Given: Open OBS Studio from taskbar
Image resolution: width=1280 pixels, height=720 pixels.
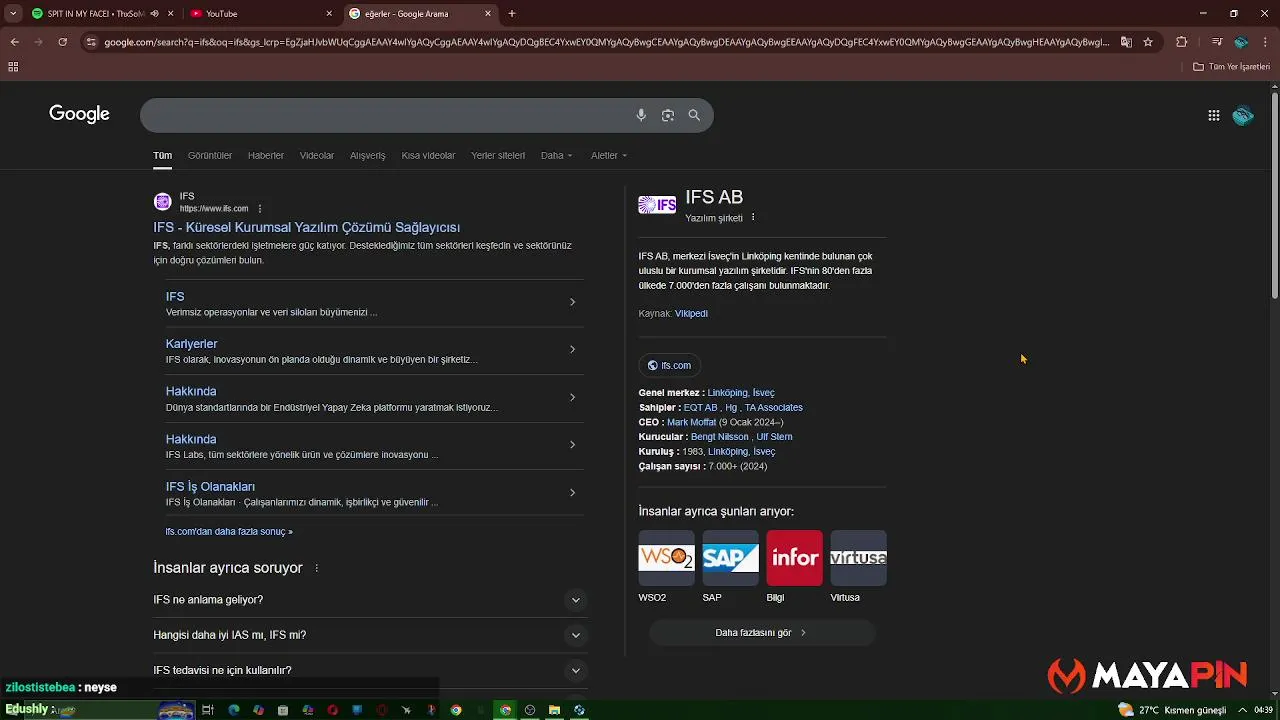Looking at the screenshot, I should 530,710.
